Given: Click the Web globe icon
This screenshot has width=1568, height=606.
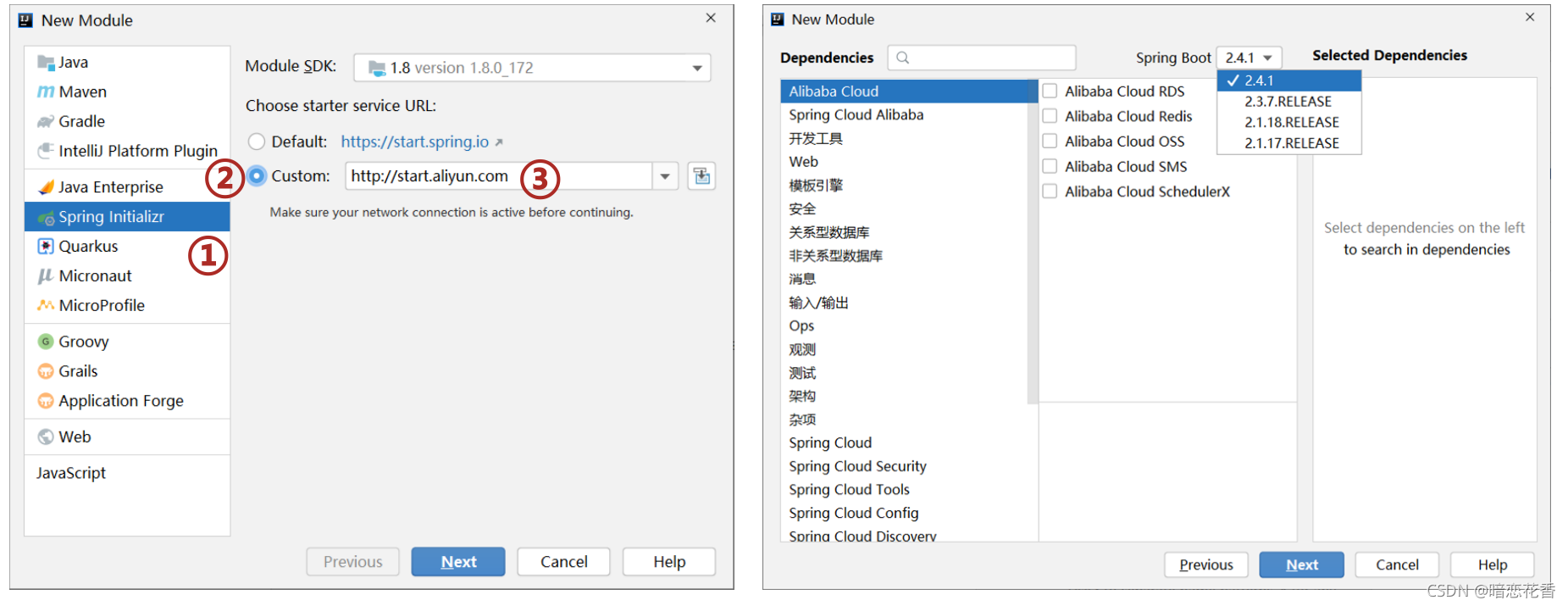Looking at the screenshot, I should click(x=46, y=436).
